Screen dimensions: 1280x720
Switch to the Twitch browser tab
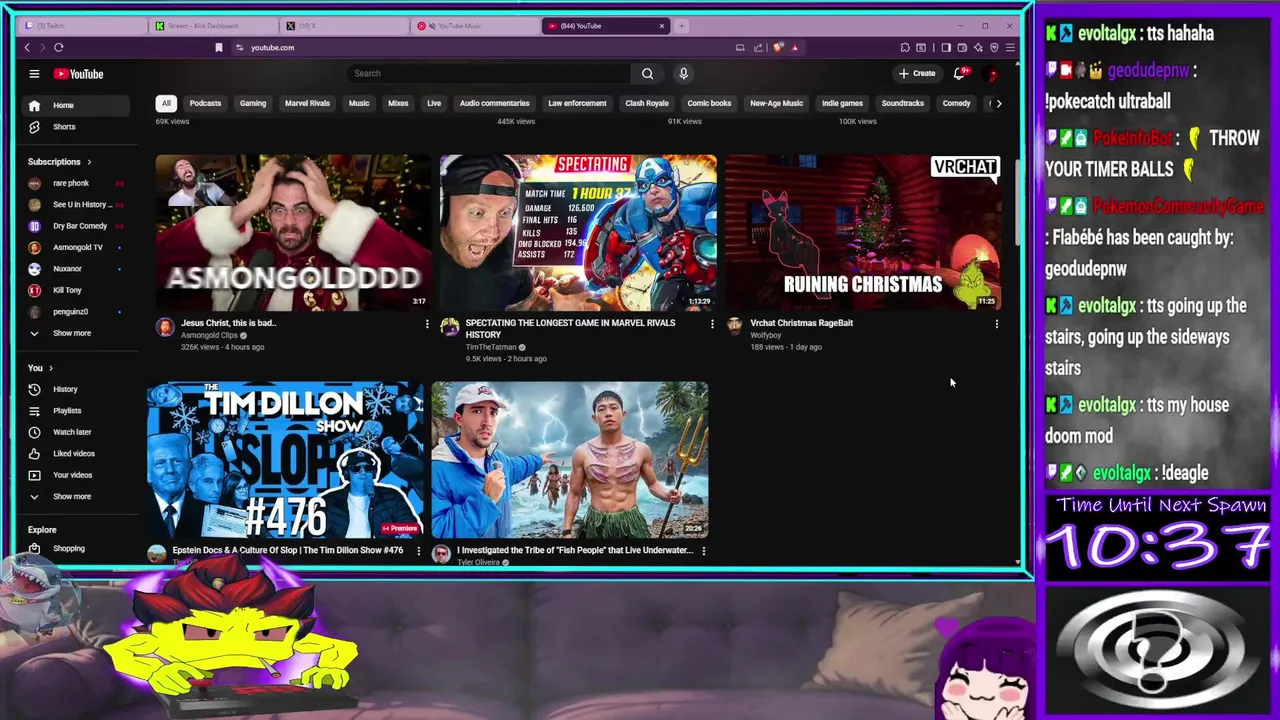[82, 26]
